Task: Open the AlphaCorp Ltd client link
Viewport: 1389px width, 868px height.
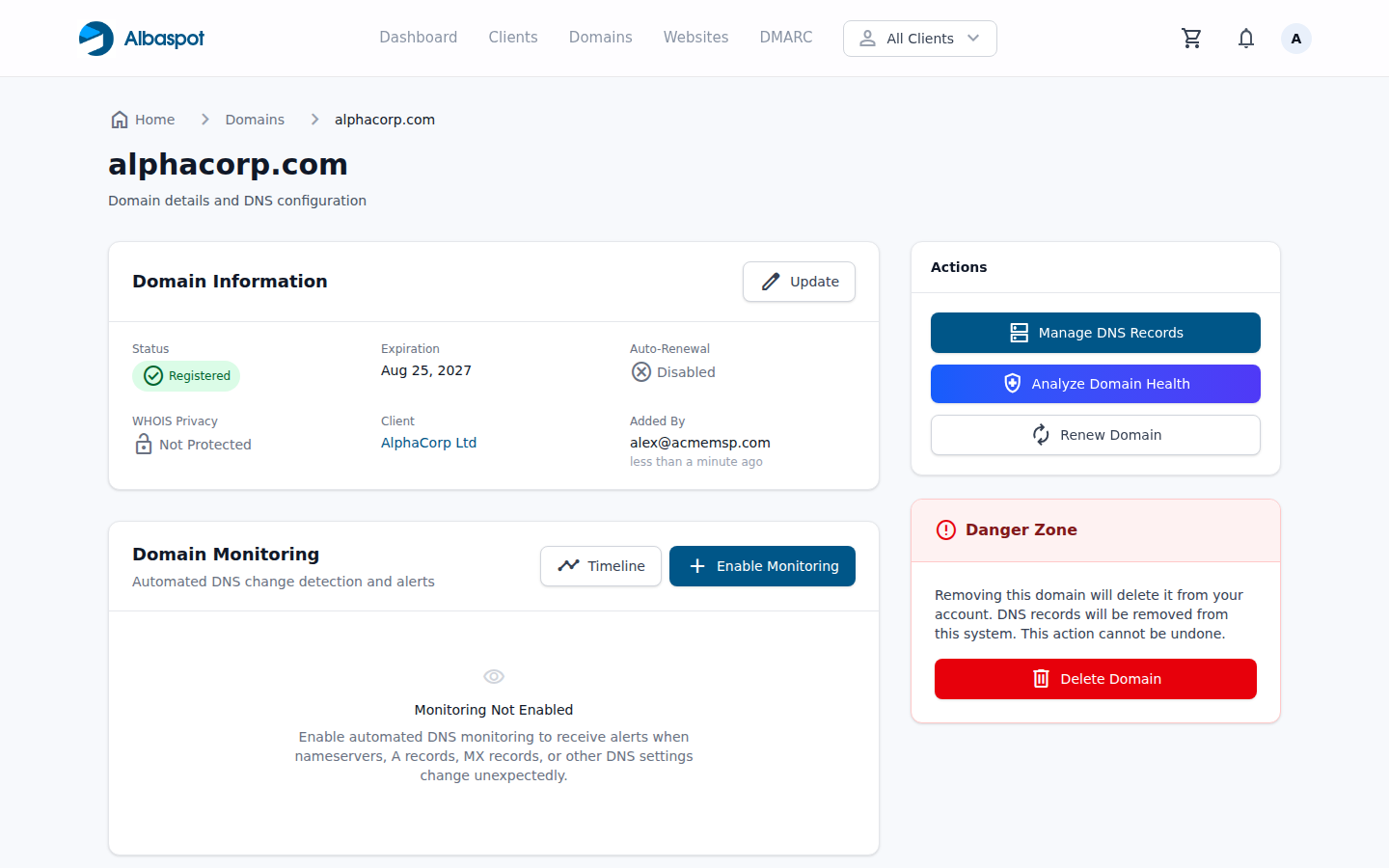Action: click(x=428, y=442)
